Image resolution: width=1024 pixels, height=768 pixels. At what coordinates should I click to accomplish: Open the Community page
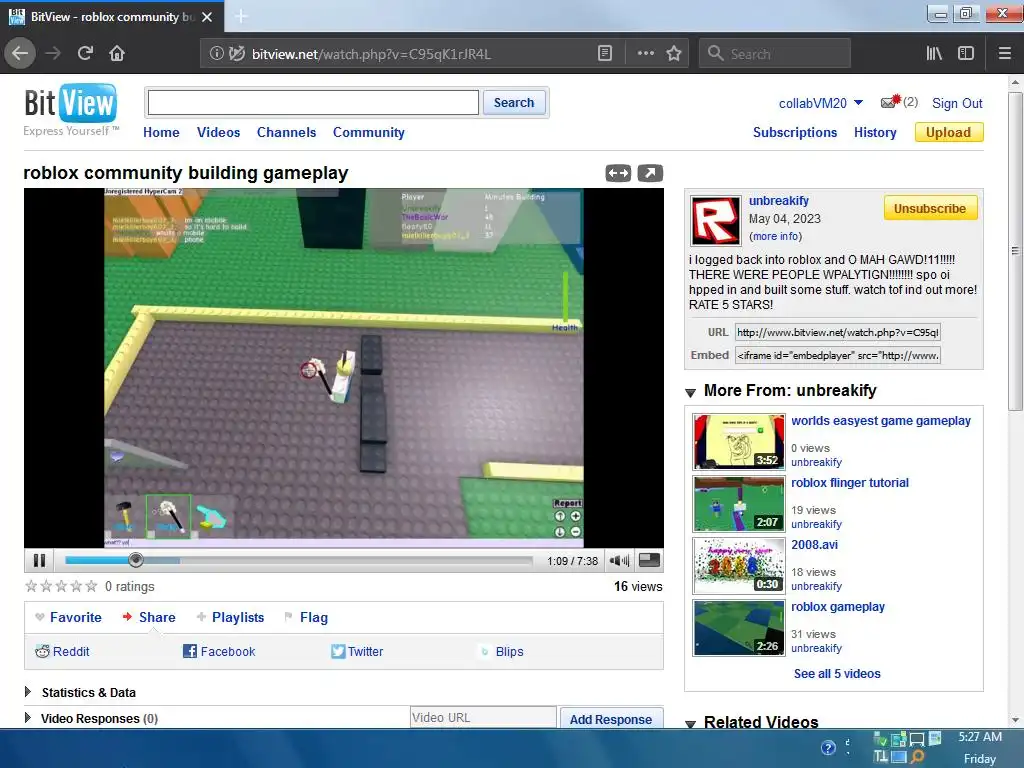tap(368, 132)
